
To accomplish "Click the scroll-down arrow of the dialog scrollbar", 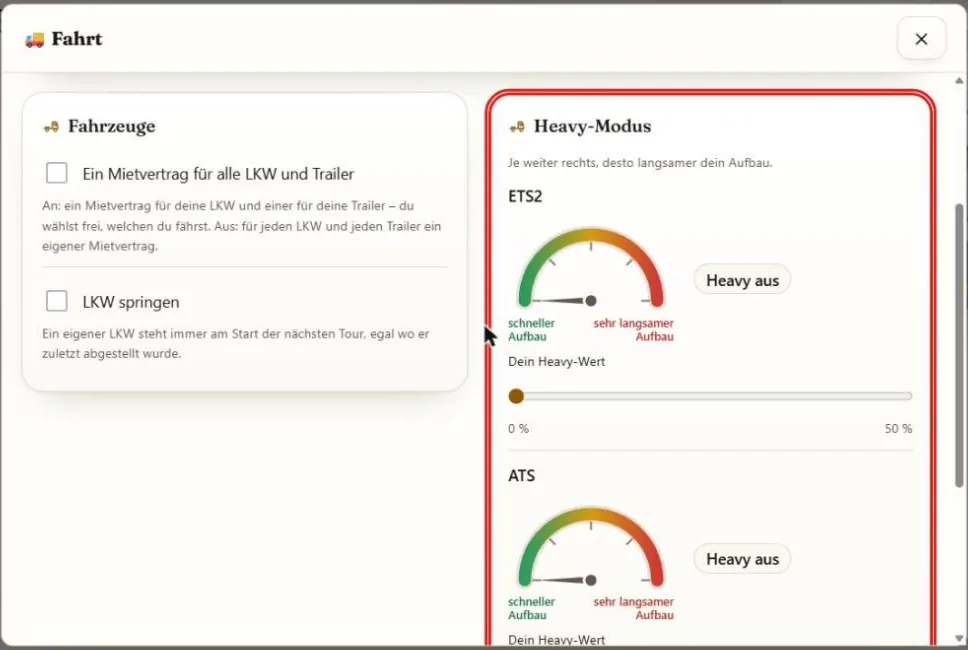I will point(959,638).
